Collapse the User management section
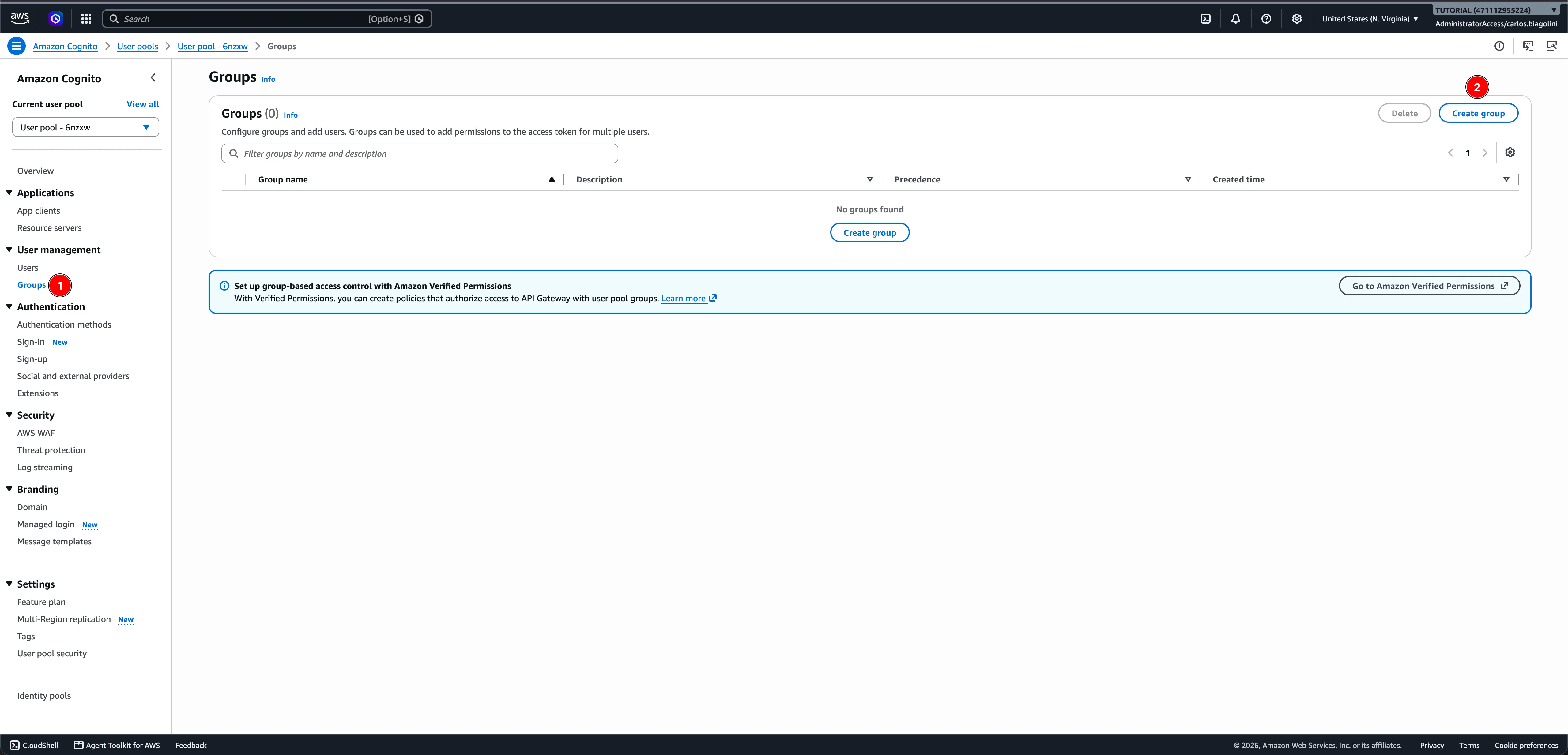 (x=9, y=250)
